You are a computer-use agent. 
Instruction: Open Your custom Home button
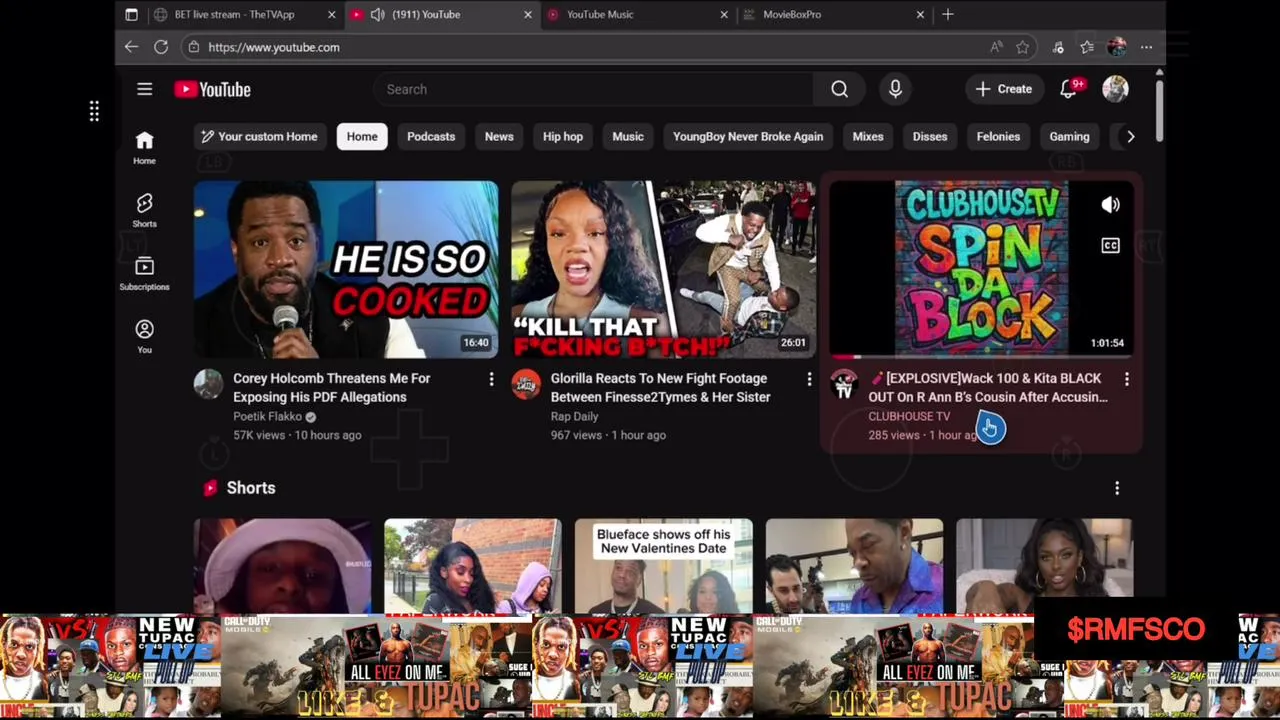260,137
